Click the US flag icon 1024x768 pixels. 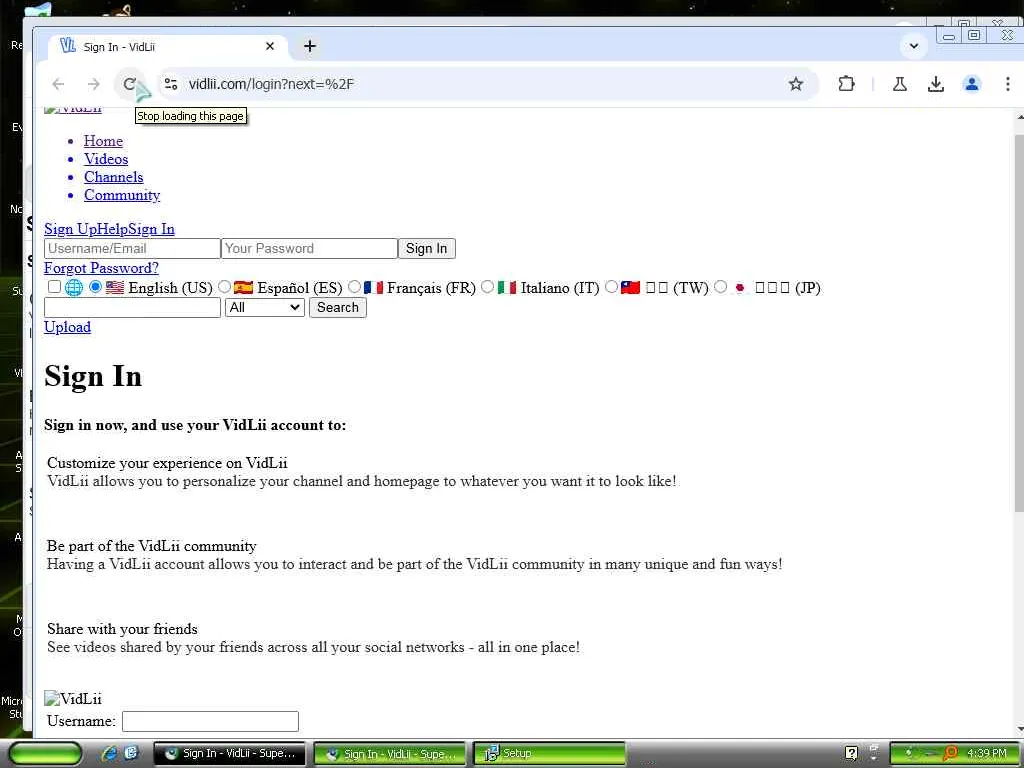pyautogui.click(x=115, y=287)
